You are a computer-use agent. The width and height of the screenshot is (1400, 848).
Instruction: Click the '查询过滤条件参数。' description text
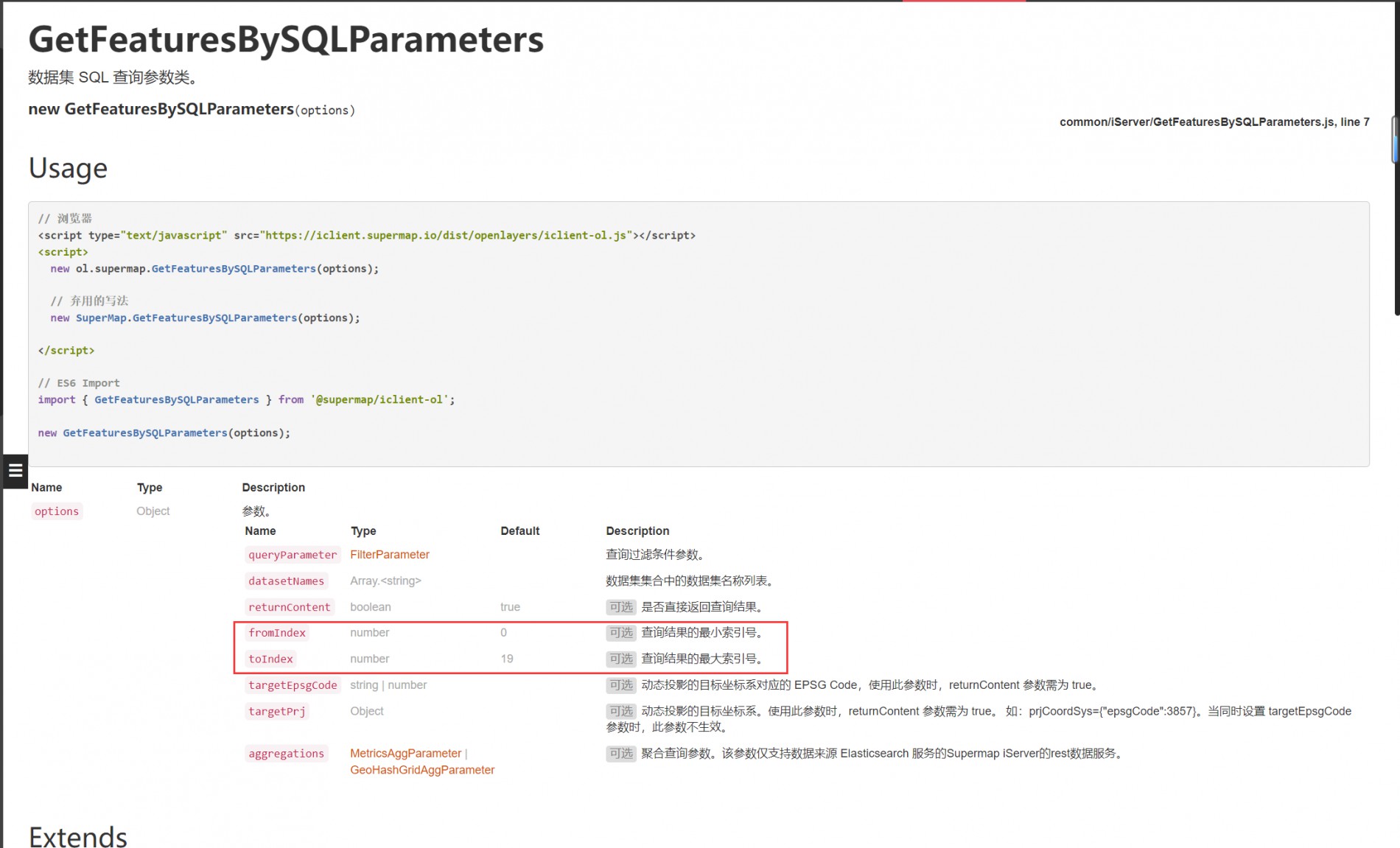coord(655,555)
